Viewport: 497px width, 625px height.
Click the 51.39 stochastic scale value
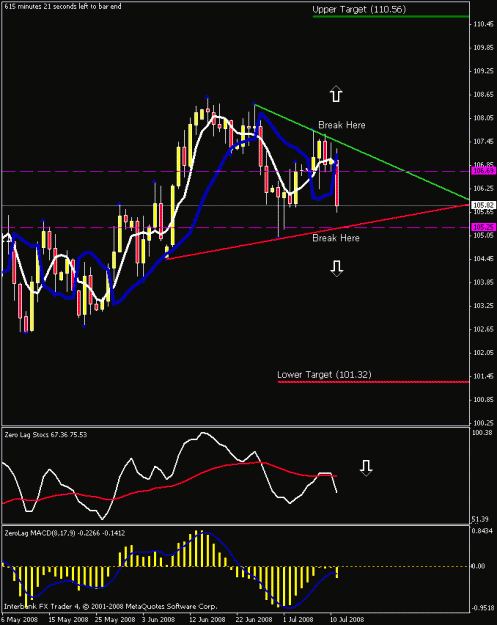480,519
